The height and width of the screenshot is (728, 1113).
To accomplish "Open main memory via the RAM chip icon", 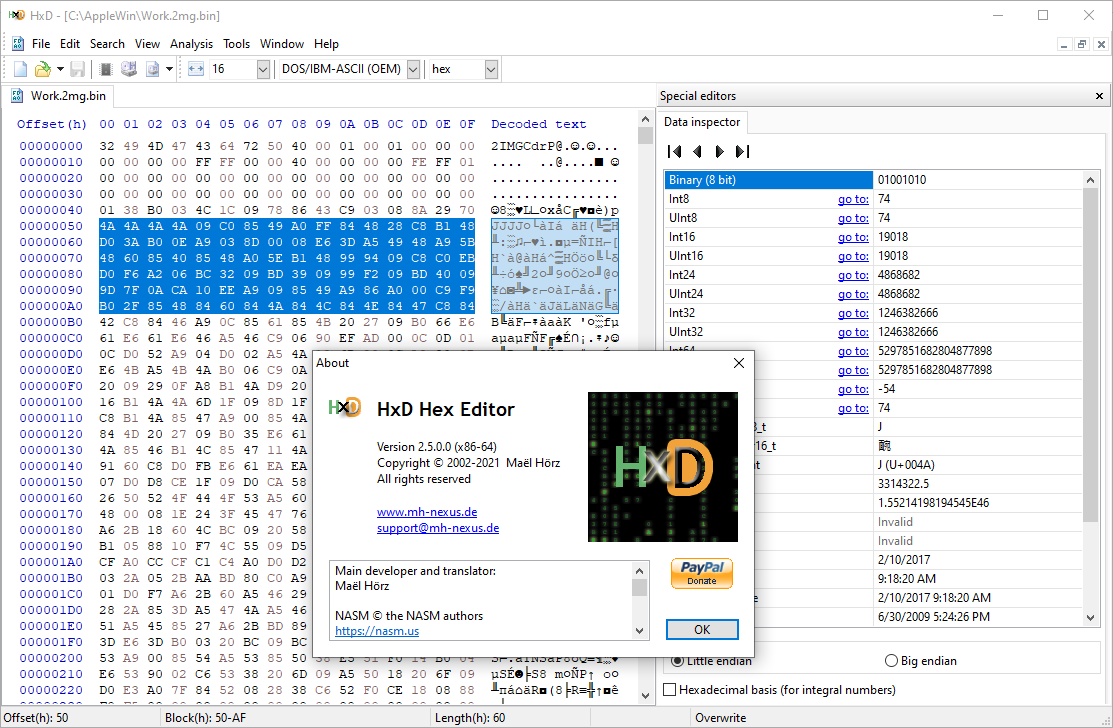I will click(x=106, y=69).
